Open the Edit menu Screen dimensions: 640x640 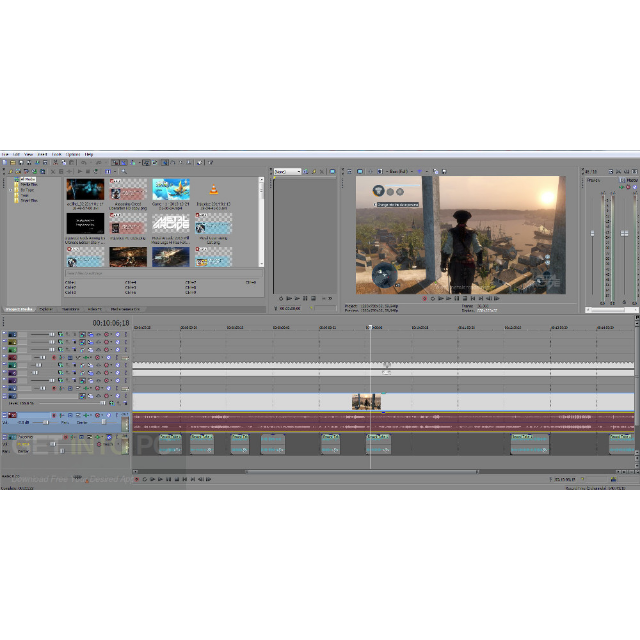[16, 155]
